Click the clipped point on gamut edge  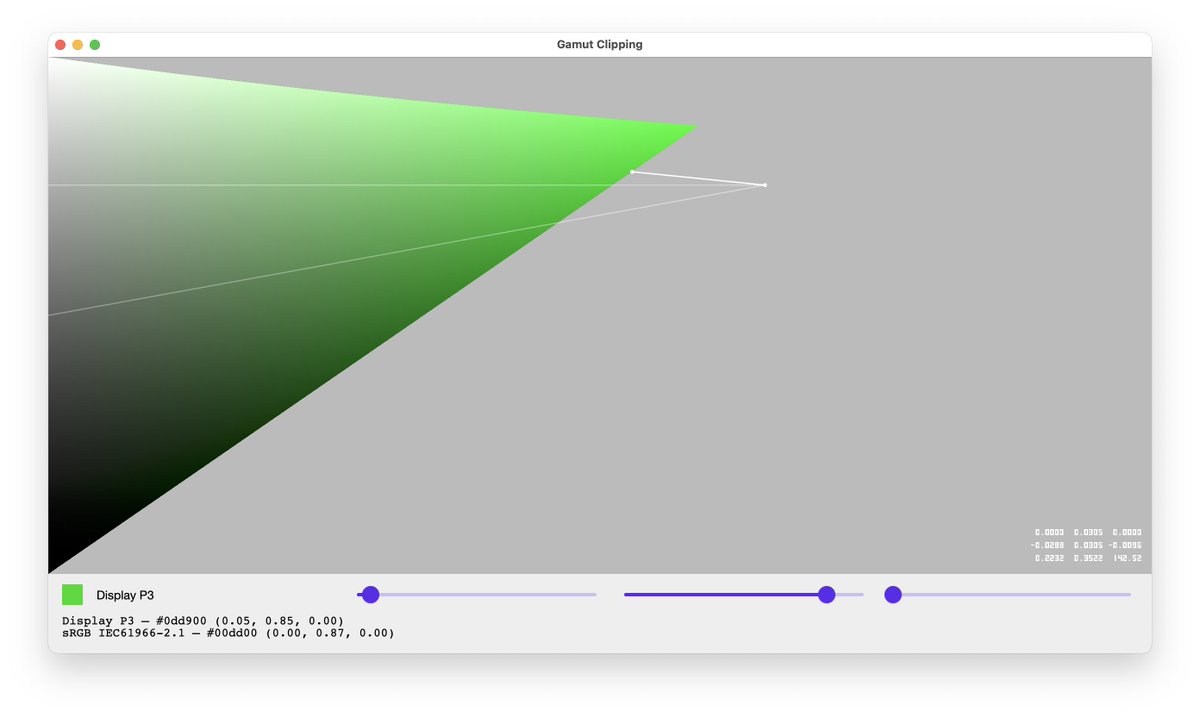(632, 172)
